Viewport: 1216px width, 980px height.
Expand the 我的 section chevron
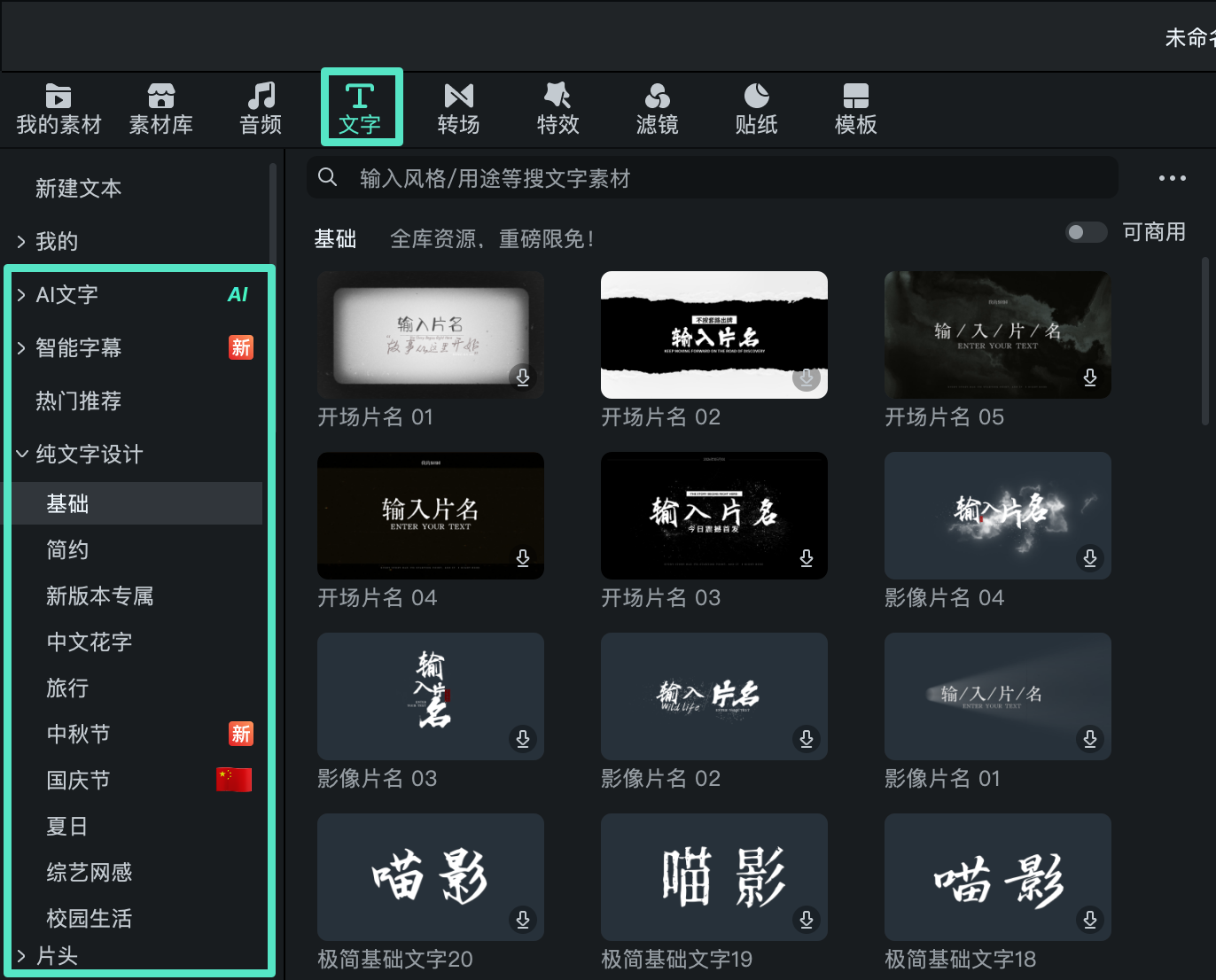tap(21, 242)
